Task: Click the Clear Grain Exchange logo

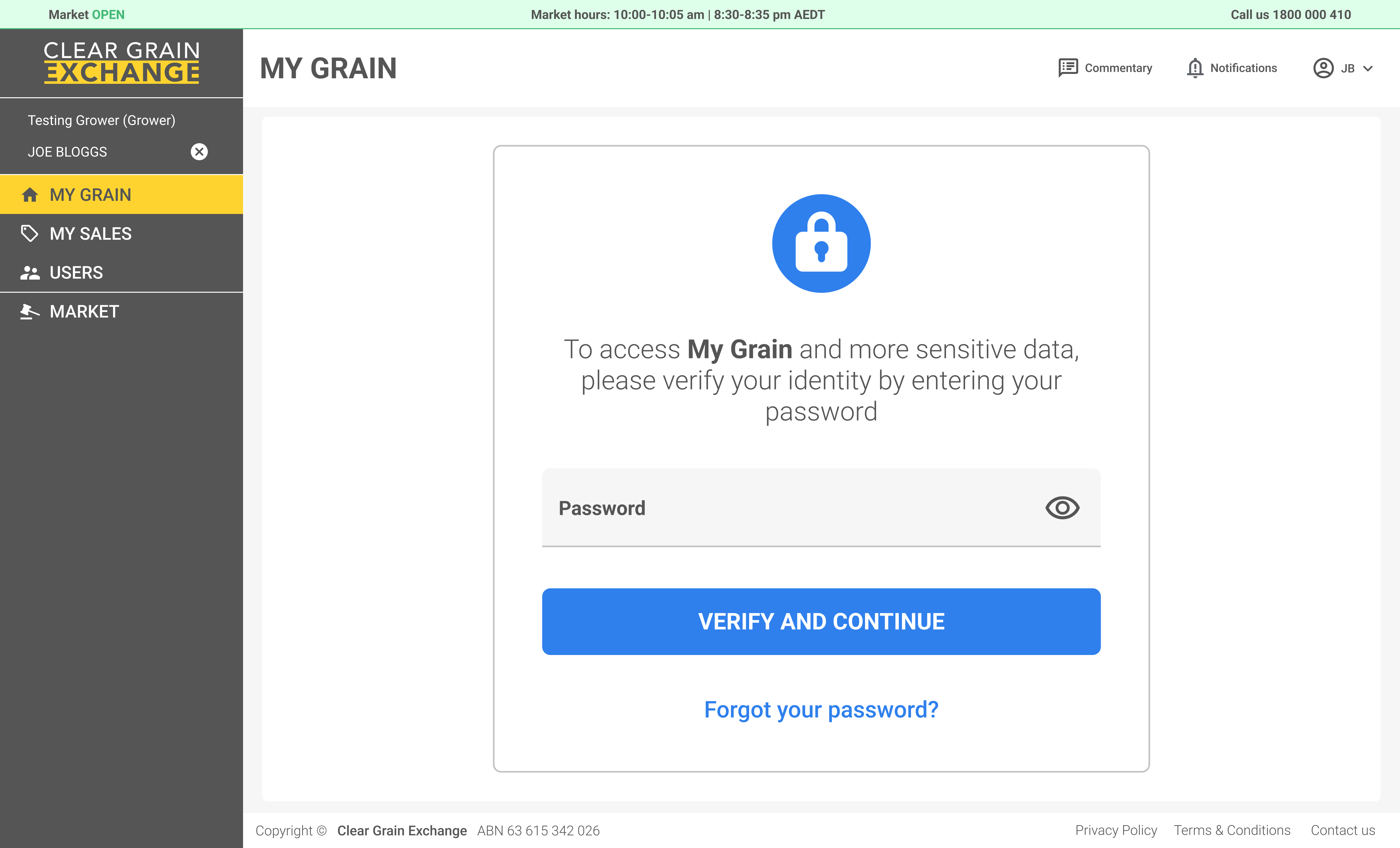Action: (122, 62)
